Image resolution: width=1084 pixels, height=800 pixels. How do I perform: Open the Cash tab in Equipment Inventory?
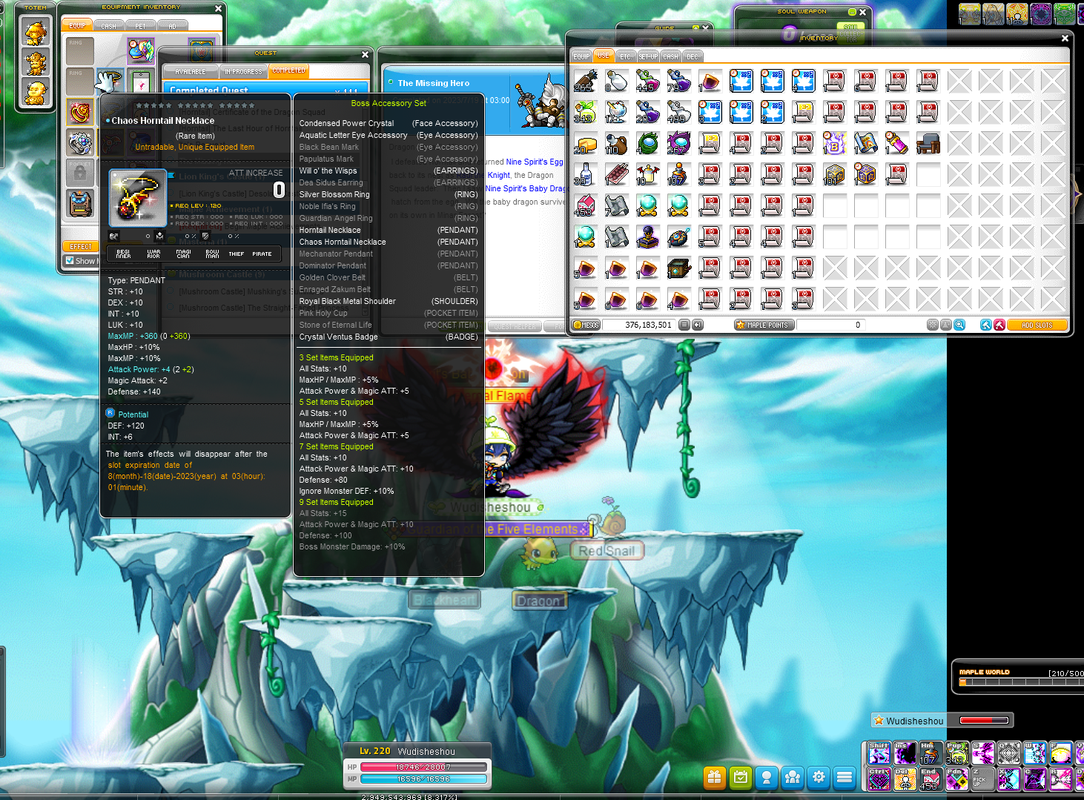(109, 26)
